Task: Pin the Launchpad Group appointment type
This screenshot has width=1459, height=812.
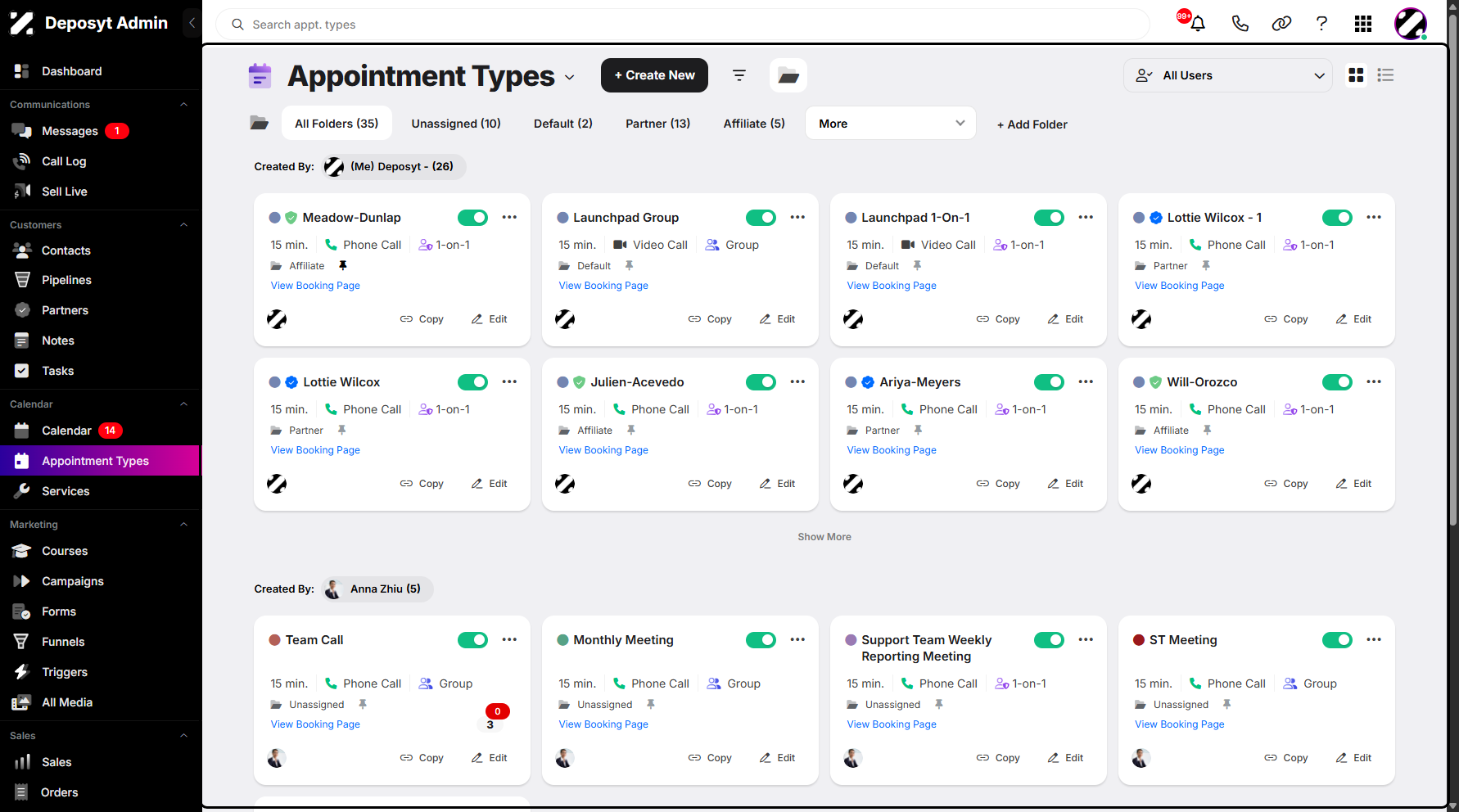Action: pyautogui.click(x=629, y=266)
